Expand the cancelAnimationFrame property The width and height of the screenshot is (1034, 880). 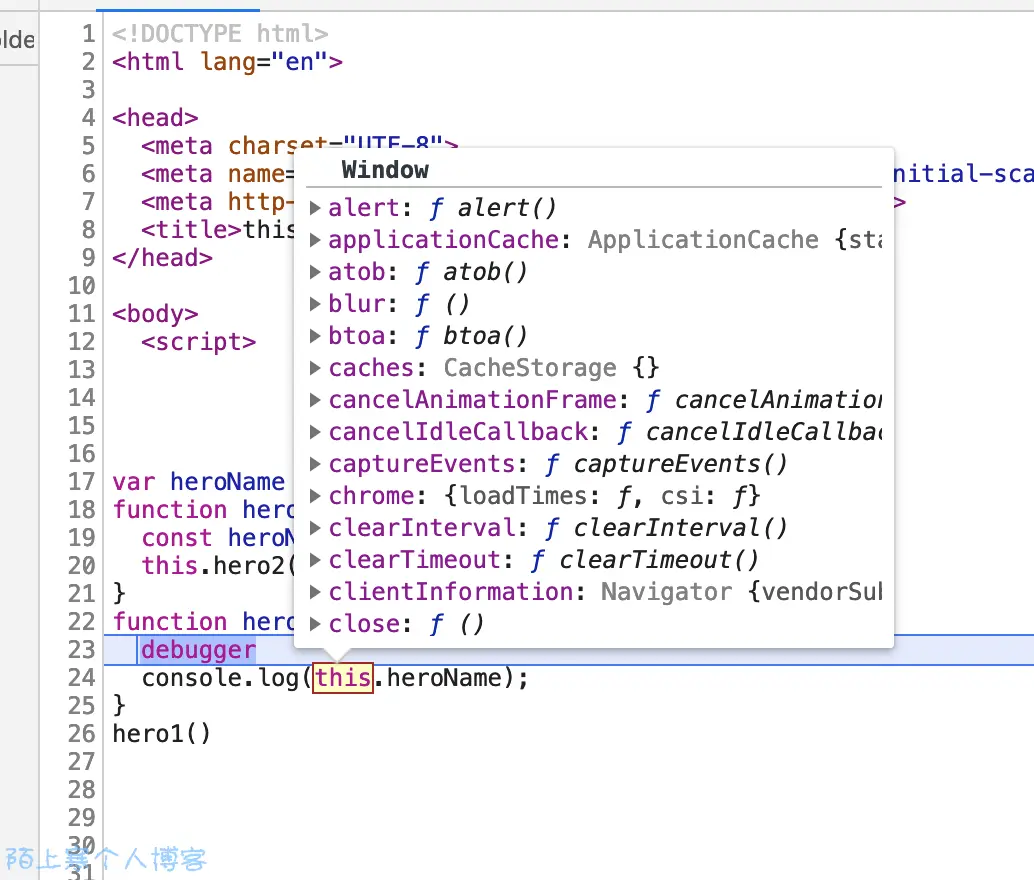(x=315, y=400)
